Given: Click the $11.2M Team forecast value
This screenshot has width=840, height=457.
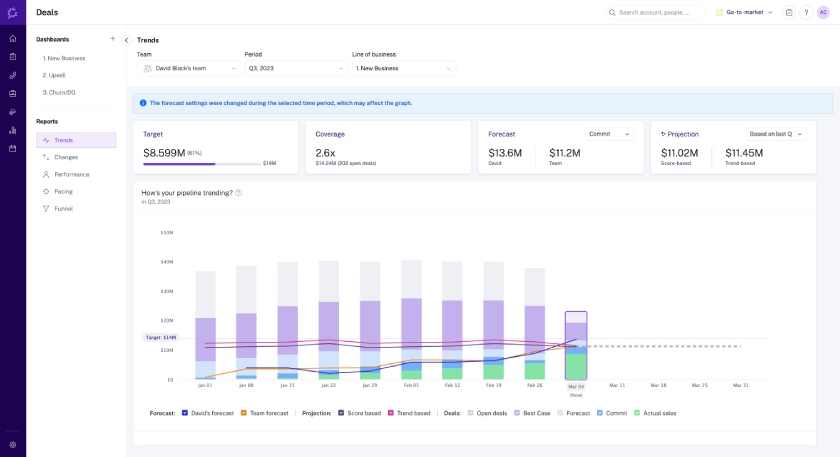Looking at the screenshot, I should 565,153.
